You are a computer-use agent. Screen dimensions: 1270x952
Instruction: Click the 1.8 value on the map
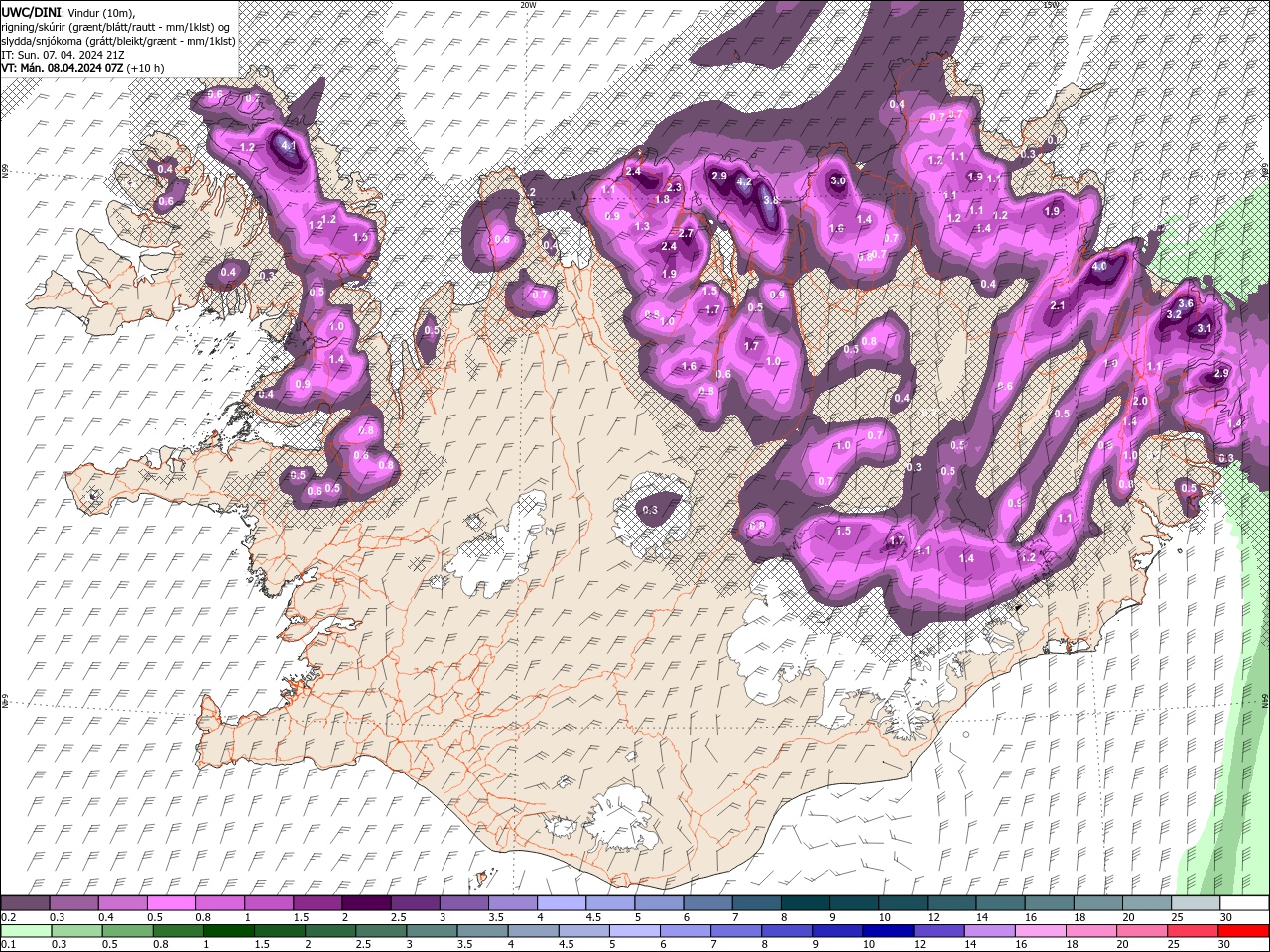[x=663, y=199]
